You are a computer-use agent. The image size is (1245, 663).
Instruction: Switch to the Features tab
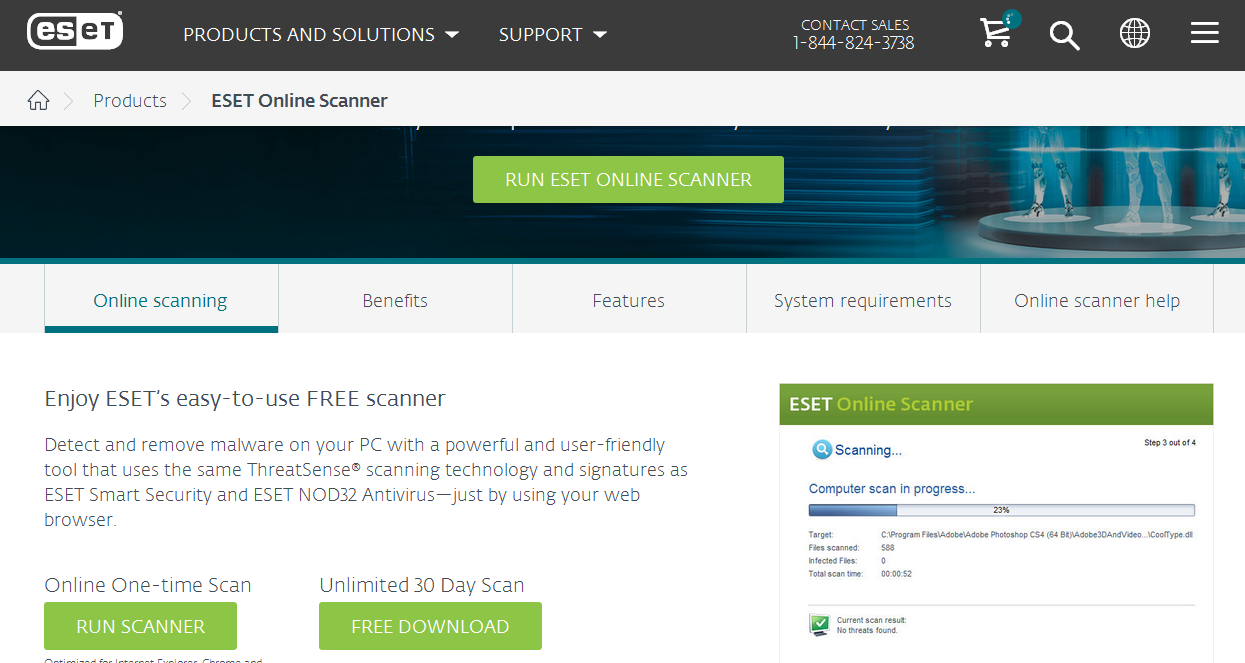click(629, 301)
